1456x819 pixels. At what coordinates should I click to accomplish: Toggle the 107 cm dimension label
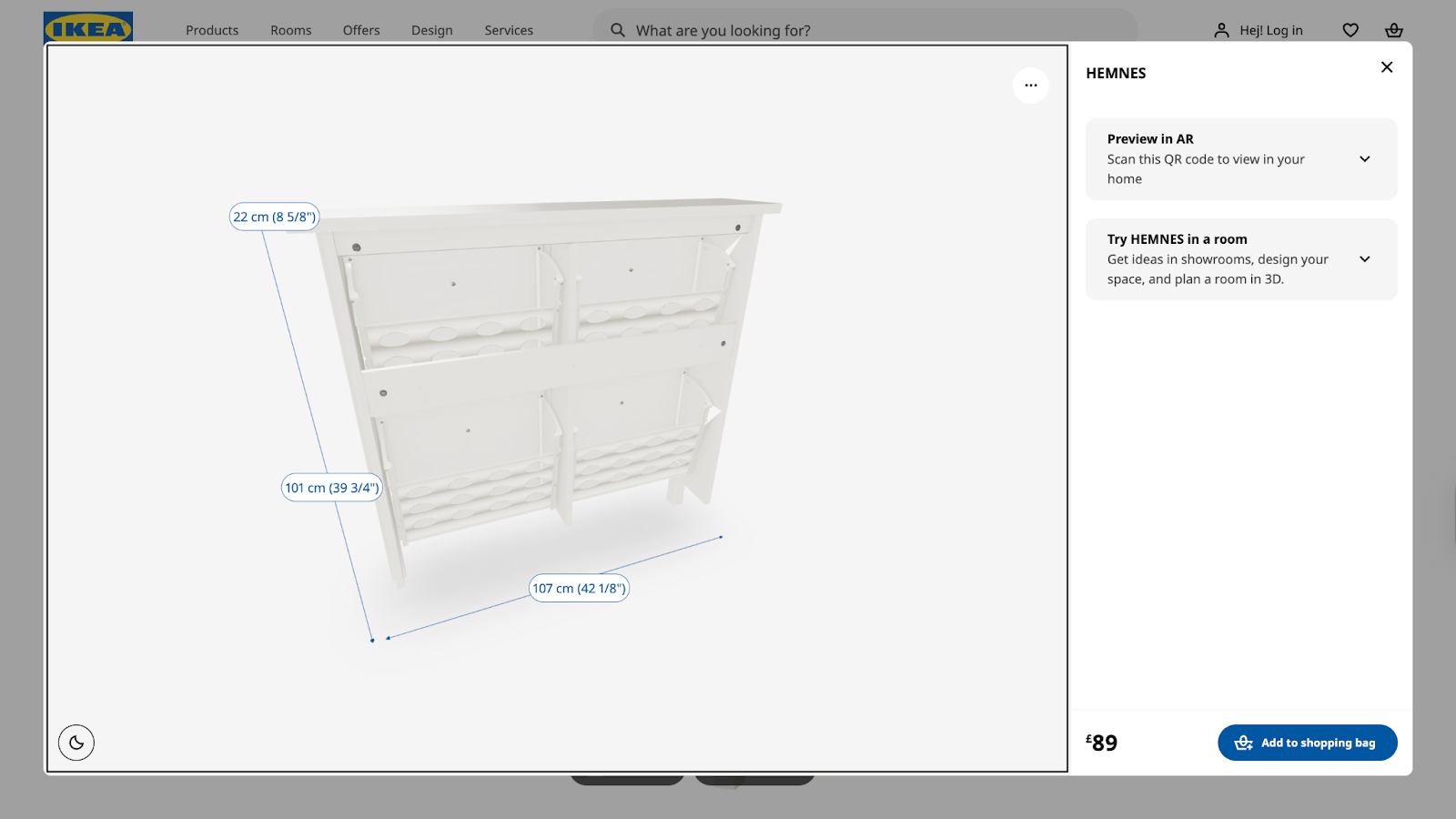coord(579,588)
